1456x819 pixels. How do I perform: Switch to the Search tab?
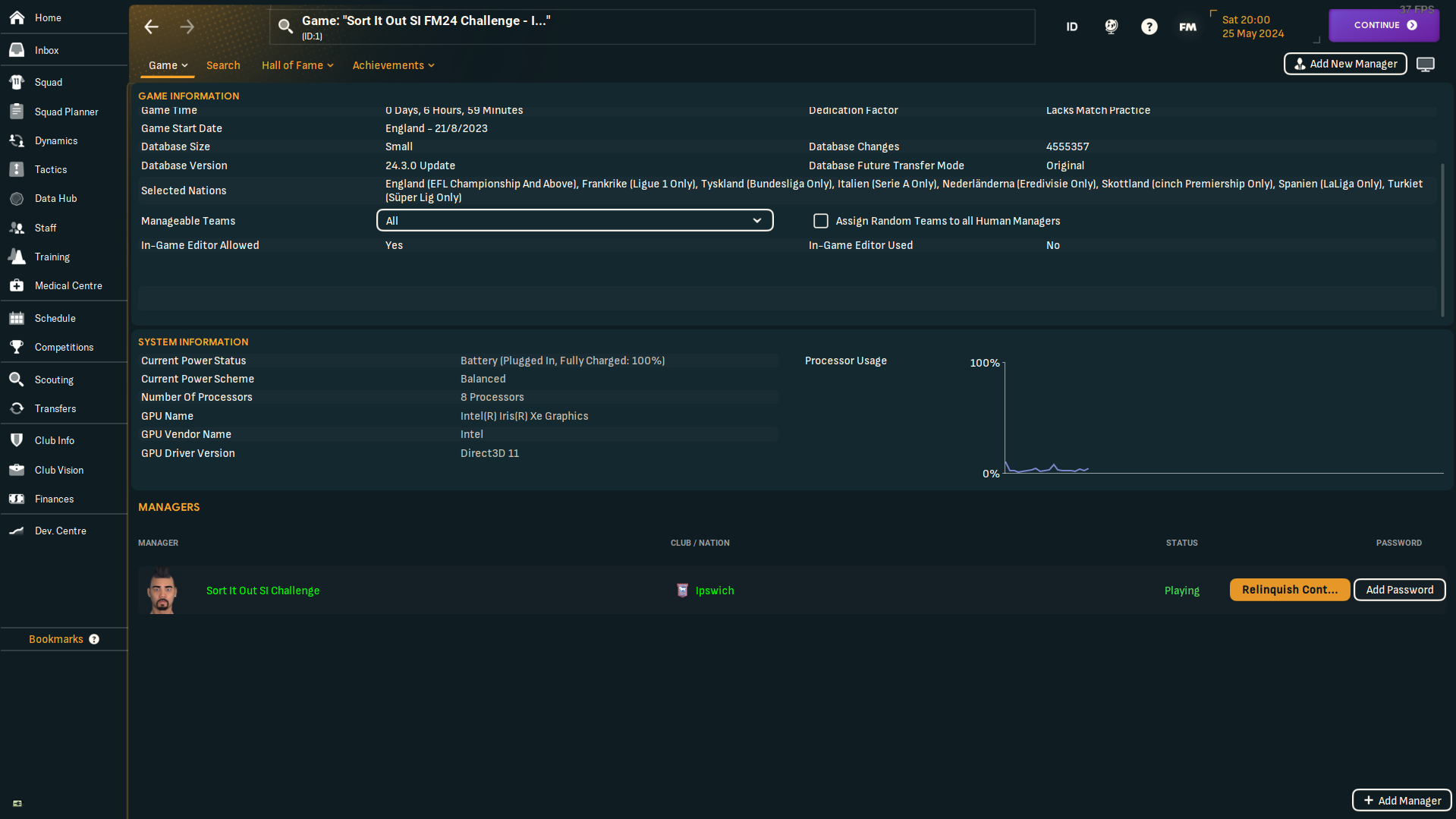[x=223, y=65]
